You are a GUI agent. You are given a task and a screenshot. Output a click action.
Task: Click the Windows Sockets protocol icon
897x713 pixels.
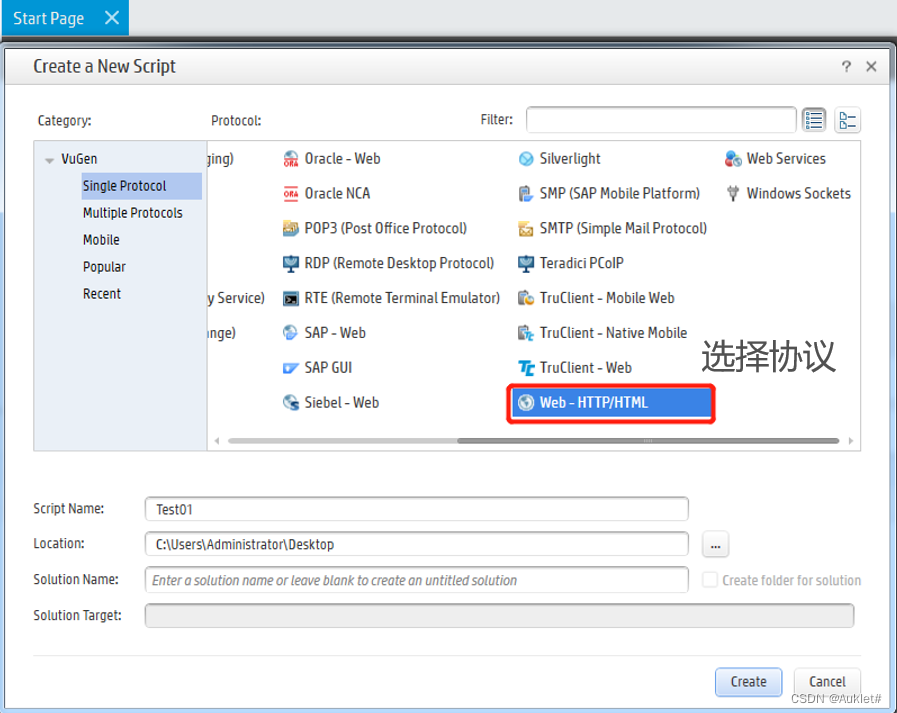point(733,193)
